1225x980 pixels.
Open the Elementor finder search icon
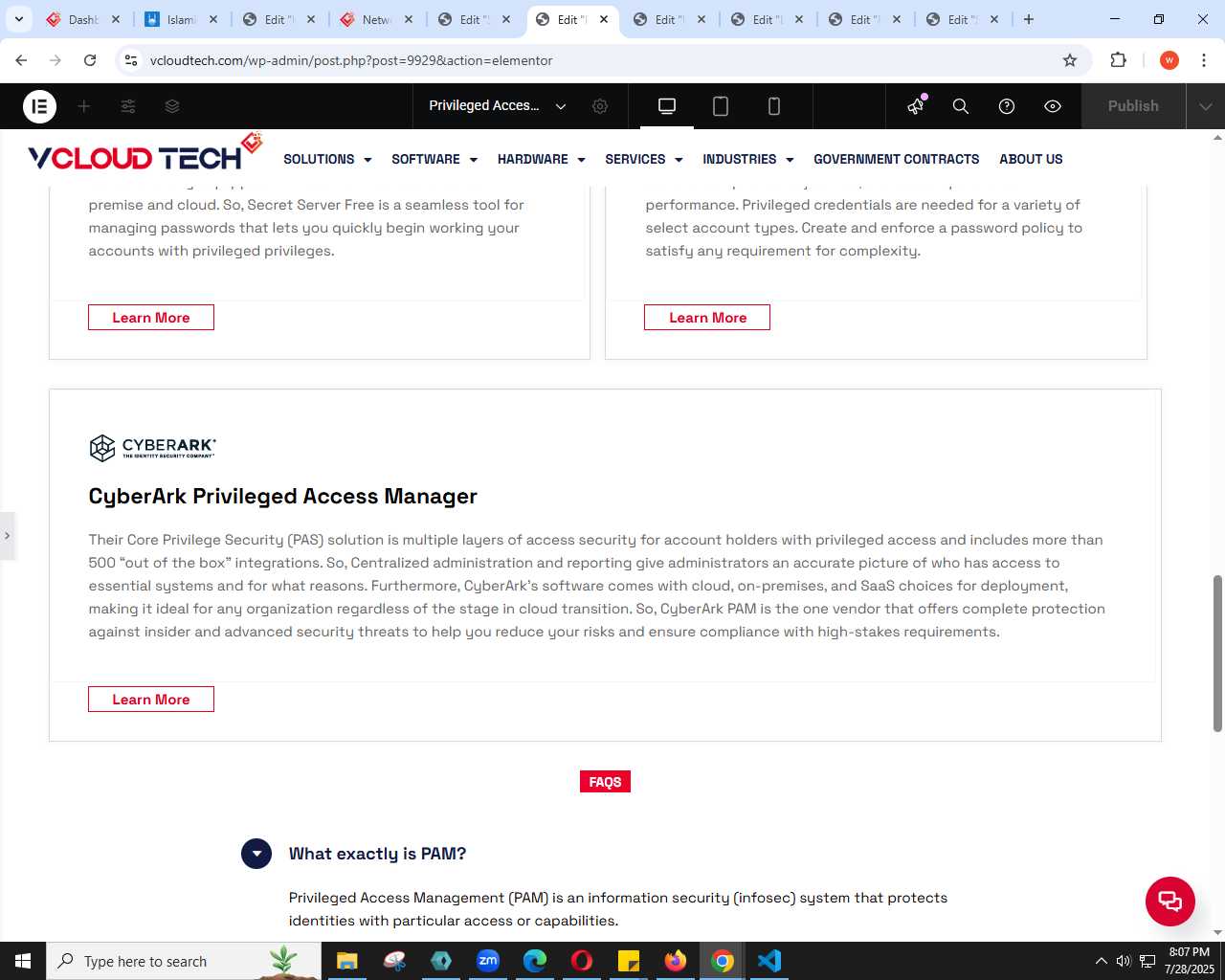coord(961,106)
